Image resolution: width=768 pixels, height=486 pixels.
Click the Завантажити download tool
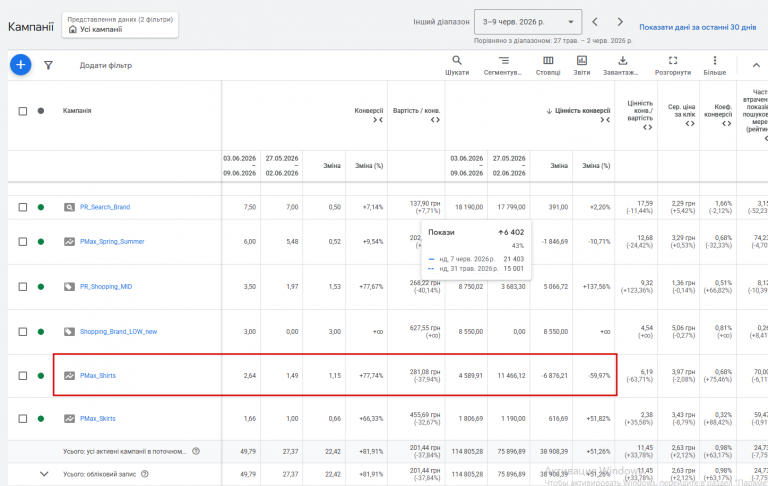pyautogui.click(x=621, y=65)
